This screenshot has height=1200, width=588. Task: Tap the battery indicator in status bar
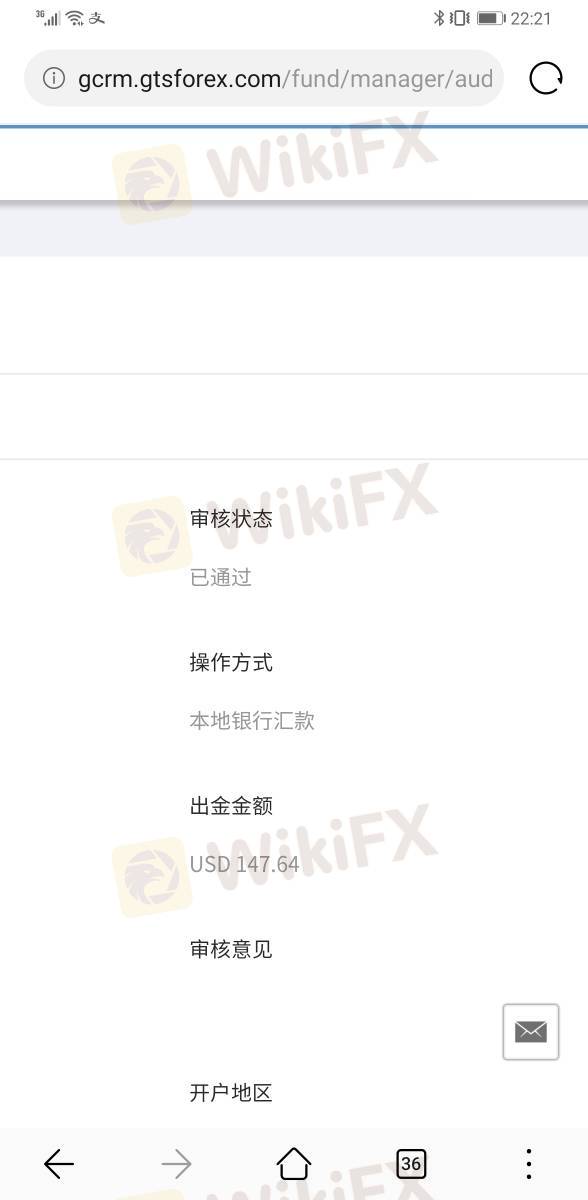490,18
